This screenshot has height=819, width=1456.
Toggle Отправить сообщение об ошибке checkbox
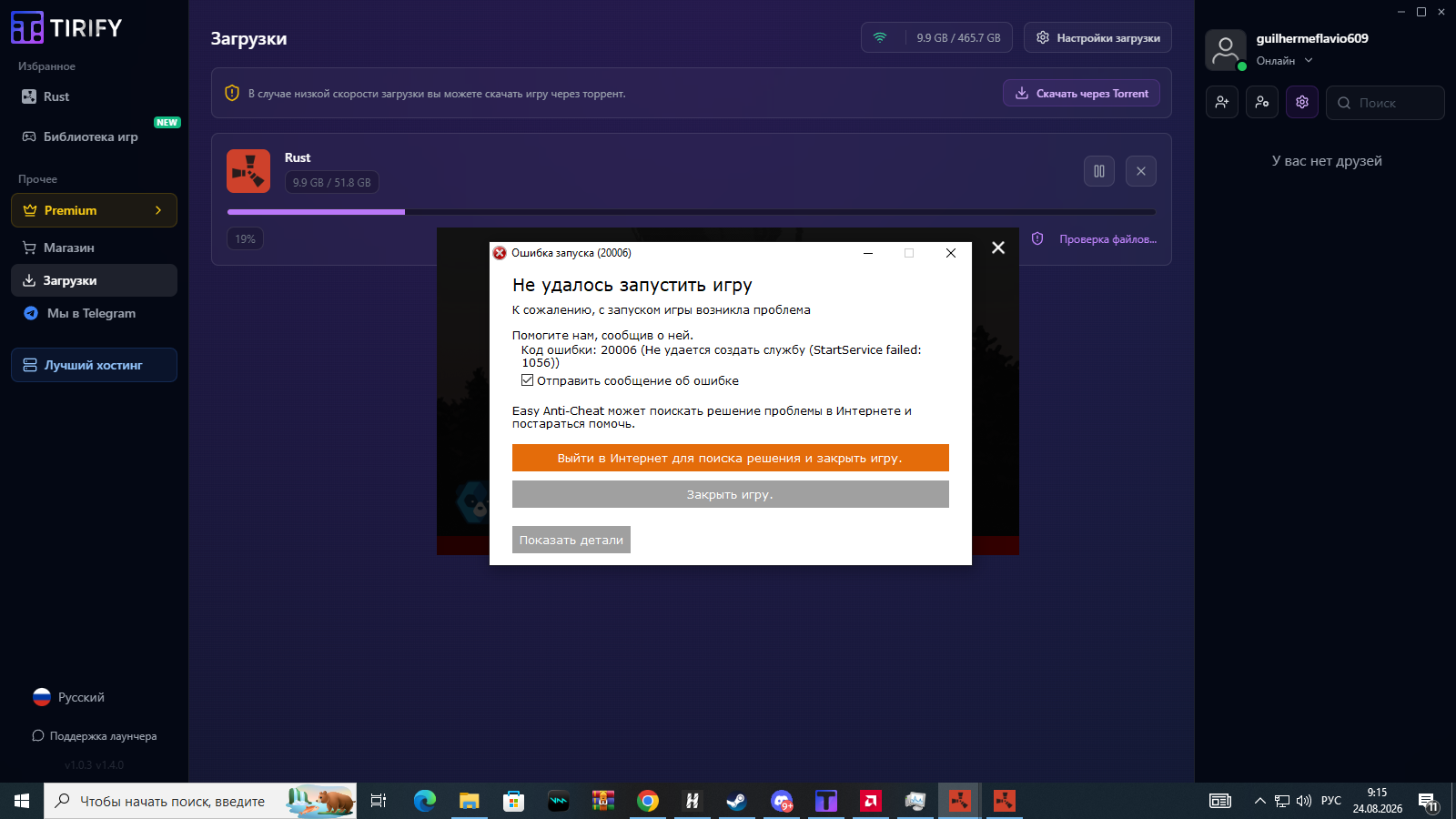click(x=527, y=380)
